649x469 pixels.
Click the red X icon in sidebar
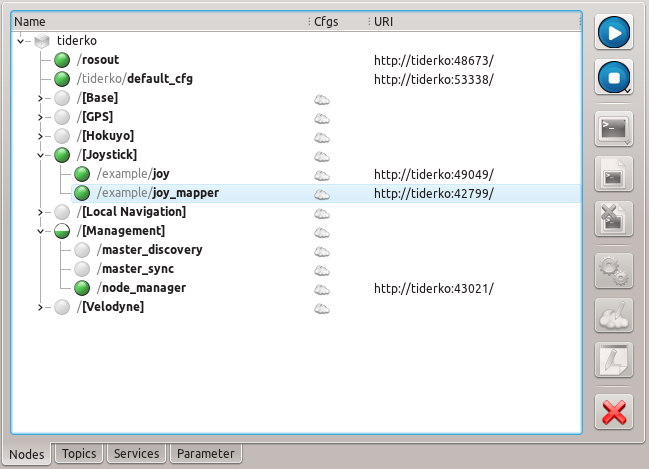pos(613,411)
